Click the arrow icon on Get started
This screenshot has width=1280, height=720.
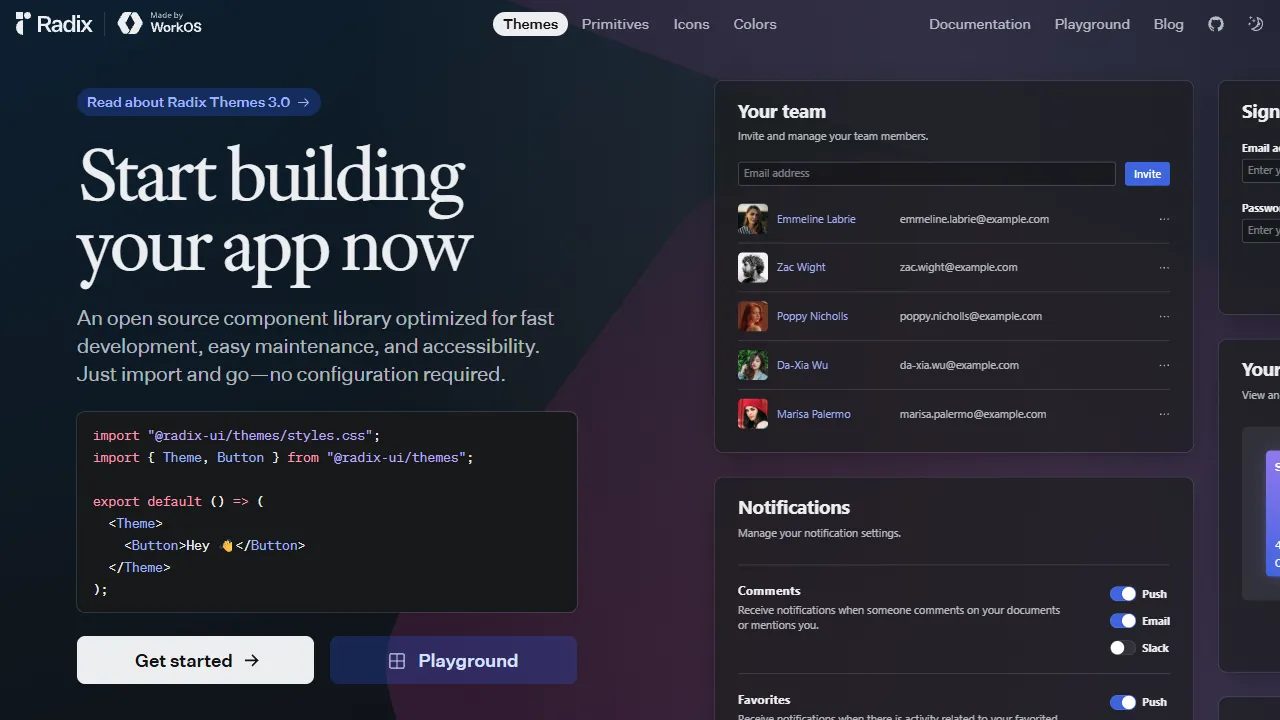251,660
